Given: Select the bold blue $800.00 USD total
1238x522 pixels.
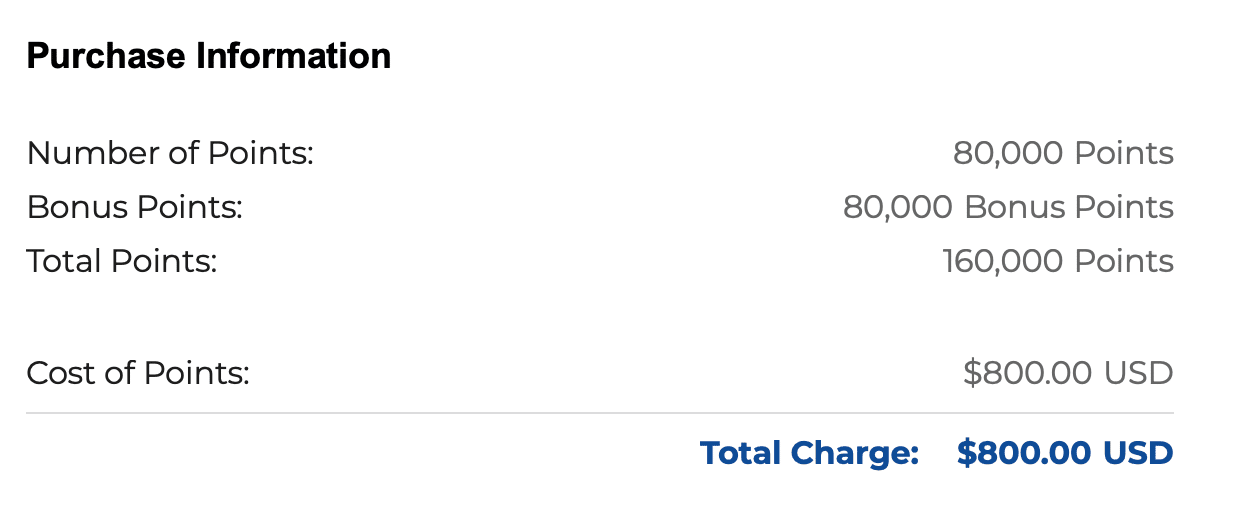Looking at the screenshot, I should pos(1064,453).
